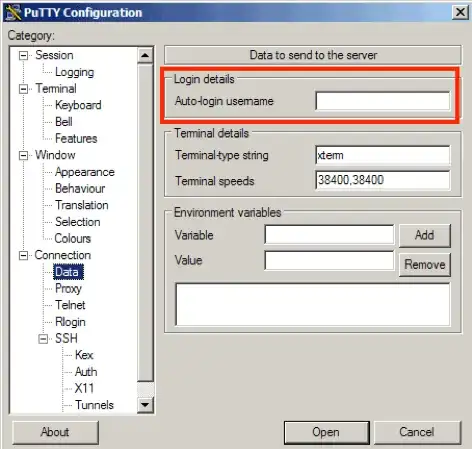Select the Window category

click(x=55, y=155)
